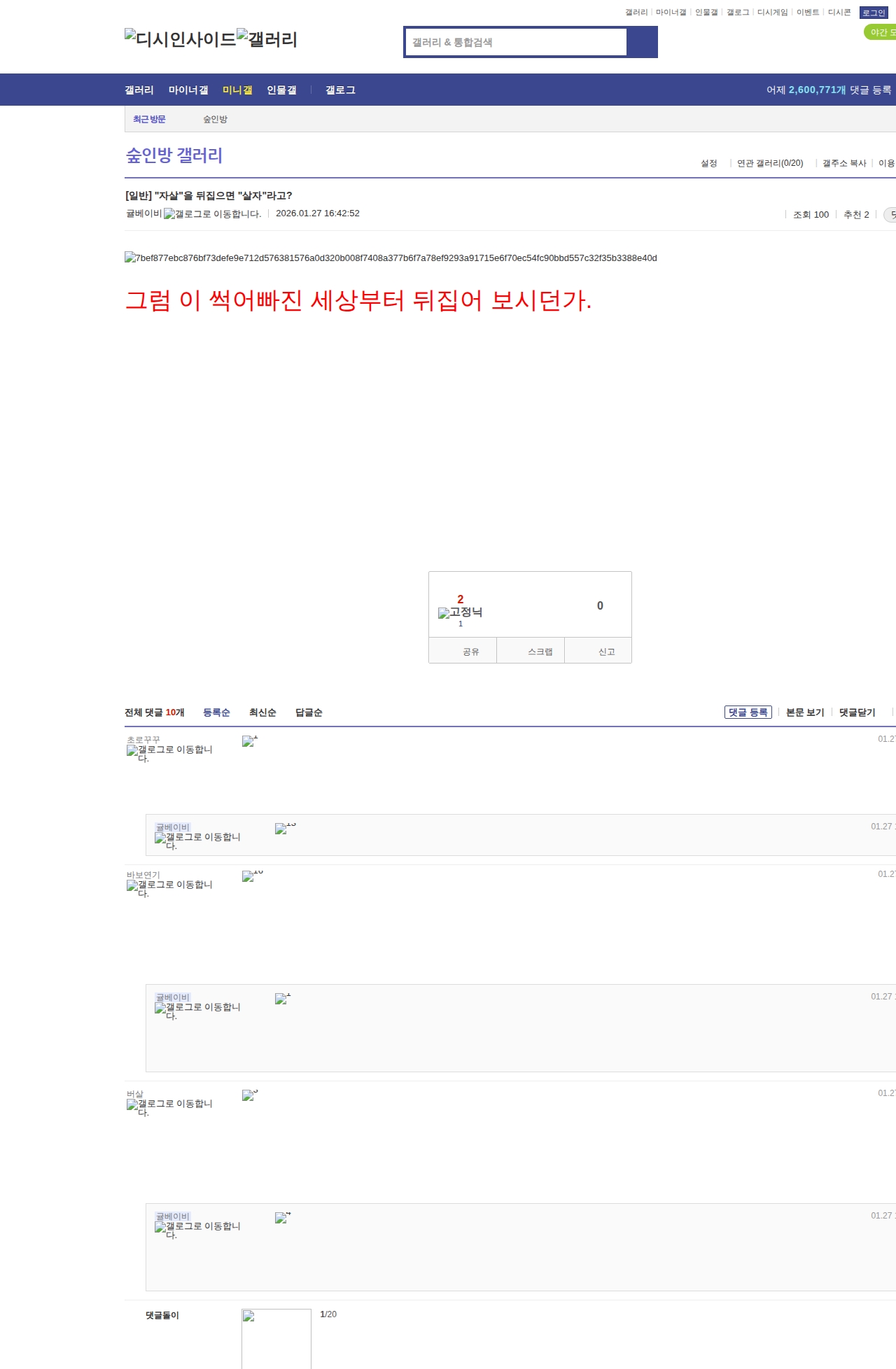Sort comments by 최신순
The height and width of the screenshot is (1369, 896).
click(x=262, y=712)
